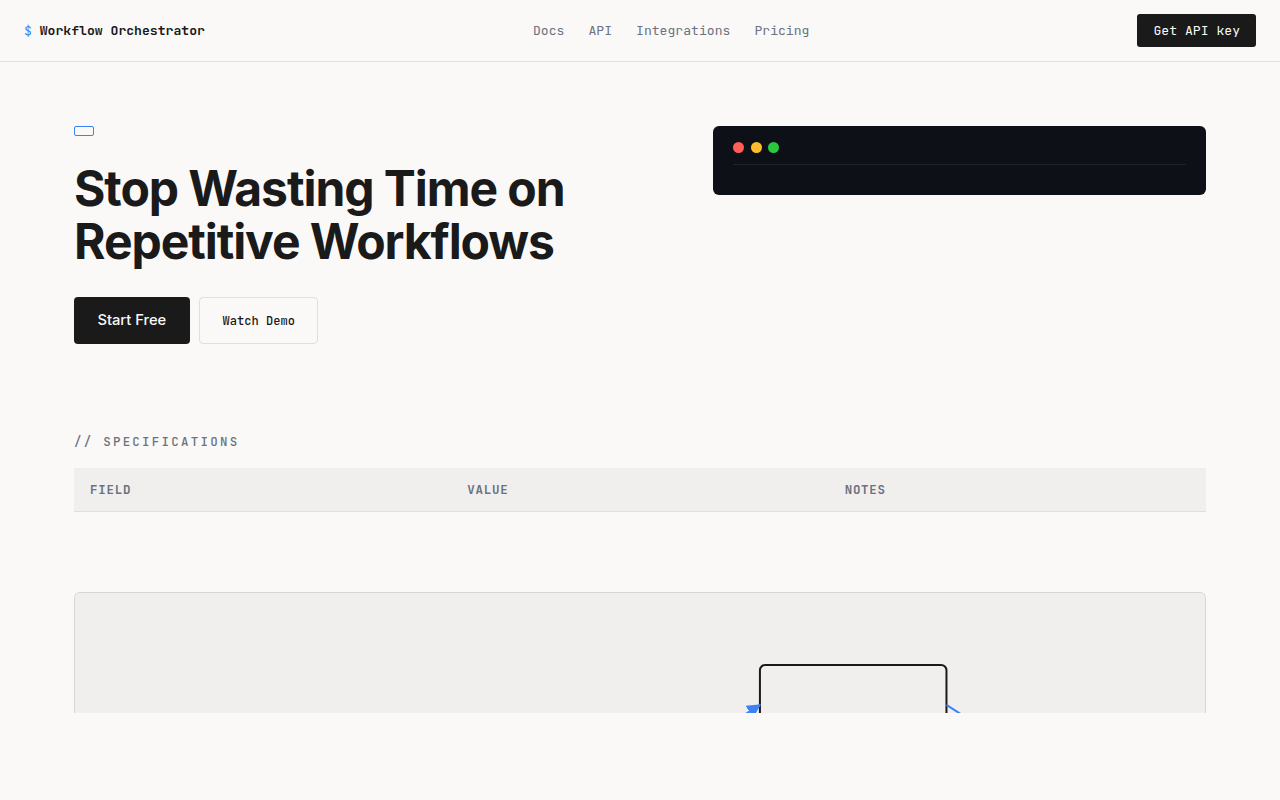
Task: Open the Docs page
Action: point(548,31)
